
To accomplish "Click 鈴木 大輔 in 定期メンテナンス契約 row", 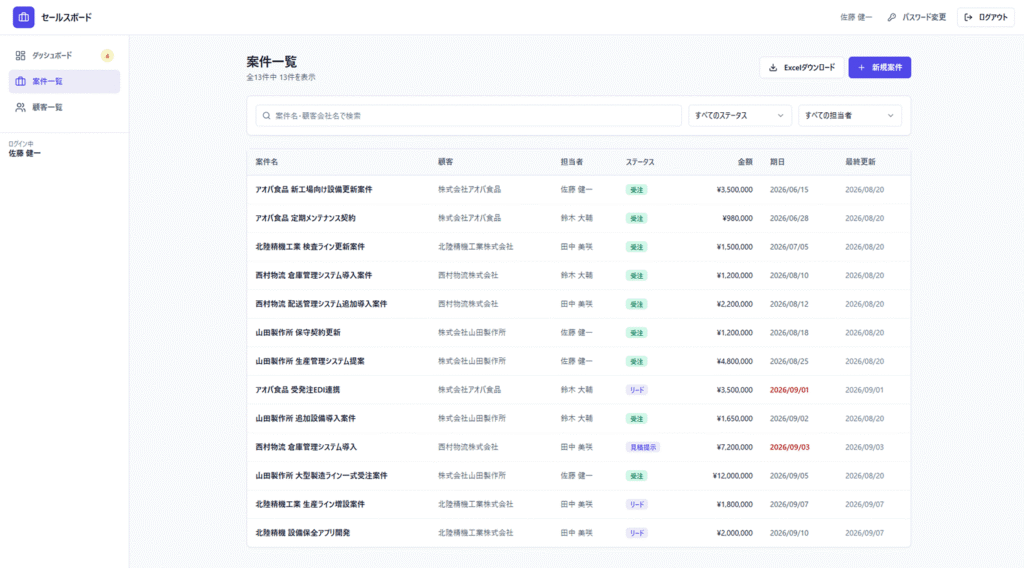I will click(x=576, y=218).
